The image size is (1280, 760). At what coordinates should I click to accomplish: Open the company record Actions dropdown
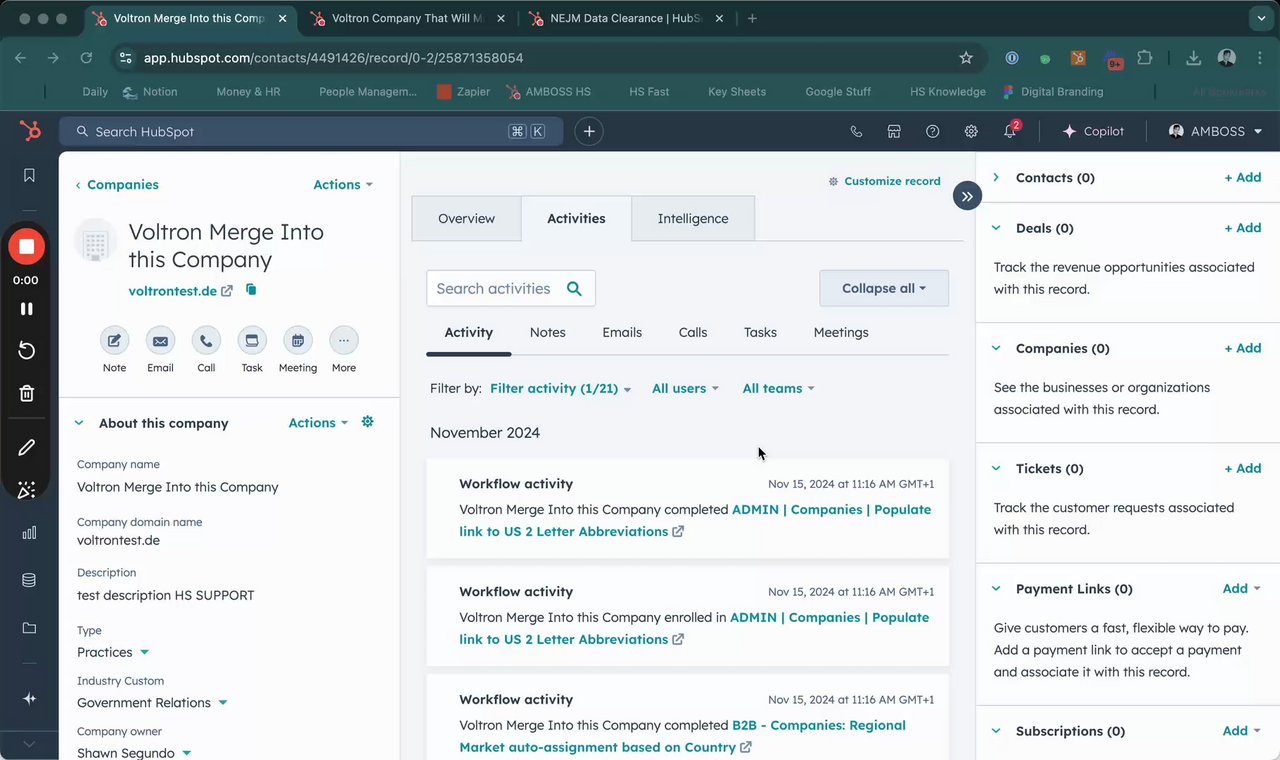click(343, 184)
